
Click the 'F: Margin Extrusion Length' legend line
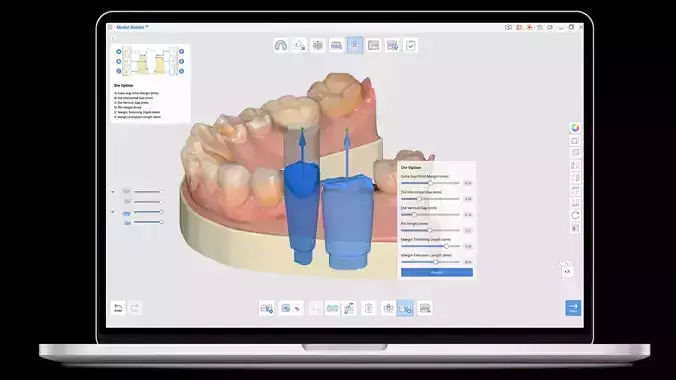click(138, 117)
